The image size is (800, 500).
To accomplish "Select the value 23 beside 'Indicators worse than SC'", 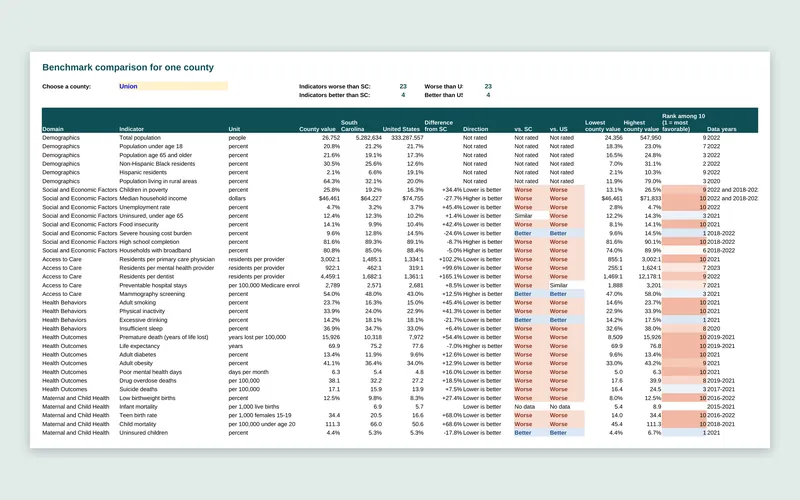I will tap(403, 86).
